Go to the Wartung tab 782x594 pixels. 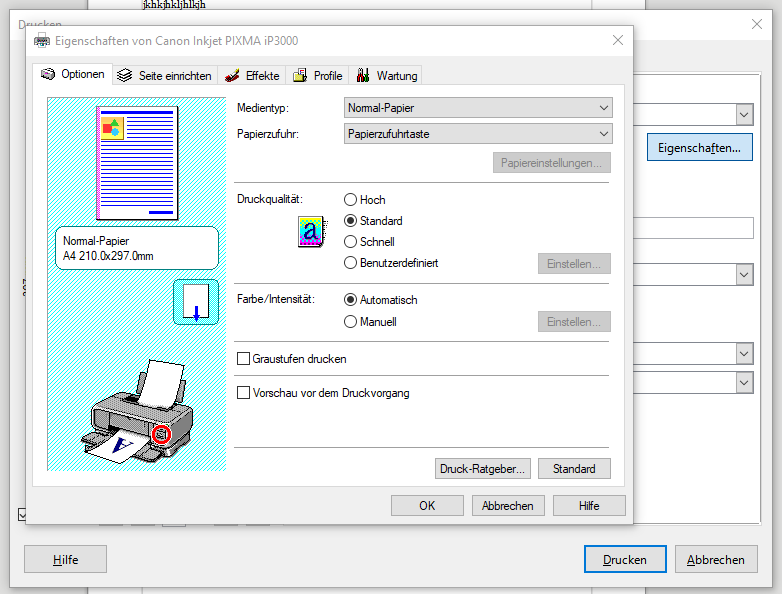click(x=386, y=75)
